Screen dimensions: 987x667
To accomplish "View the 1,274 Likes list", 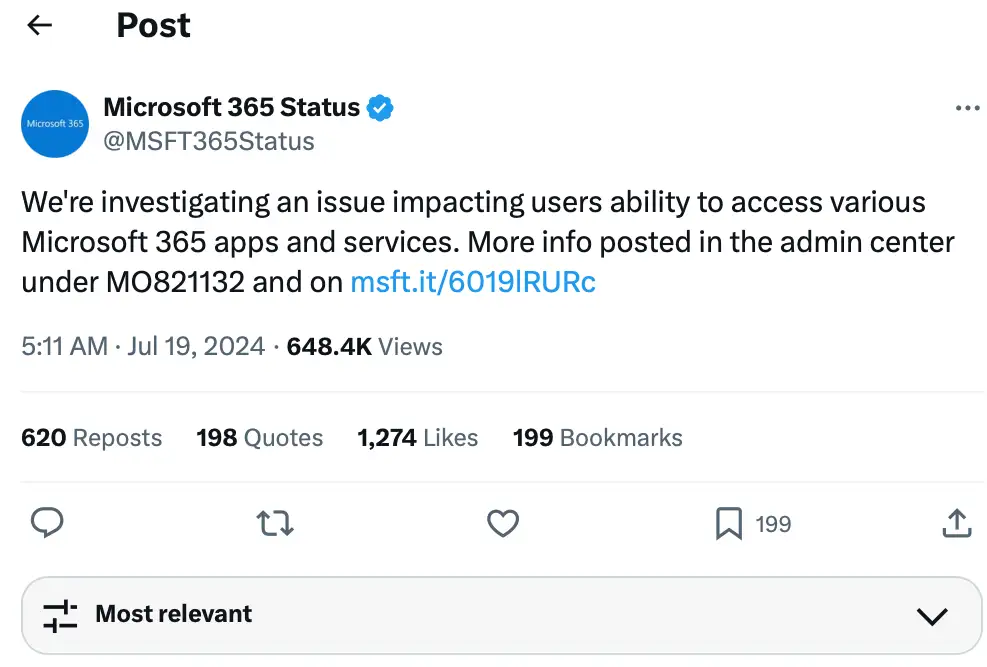I will [417, 437].
